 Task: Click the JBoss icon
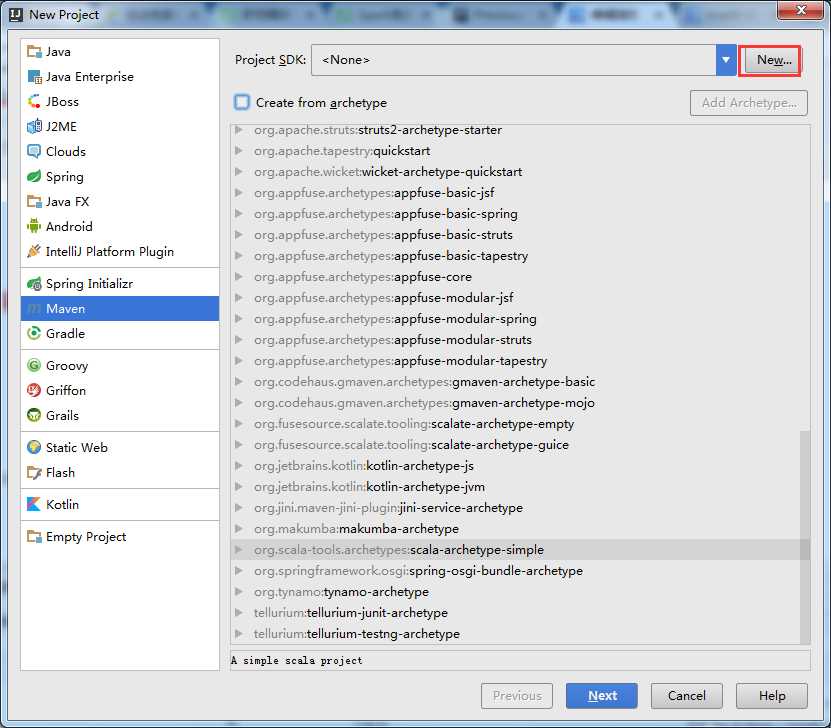(34, 101)
